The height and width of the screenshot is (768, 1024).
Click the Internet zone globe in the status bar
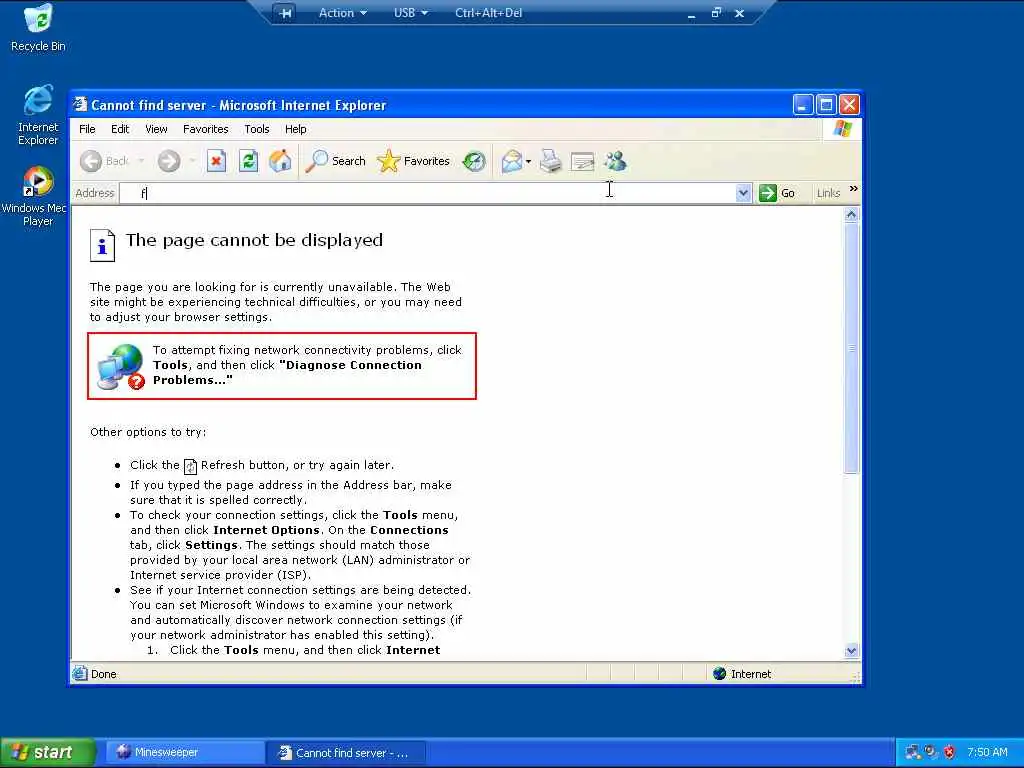pos(720,673)
